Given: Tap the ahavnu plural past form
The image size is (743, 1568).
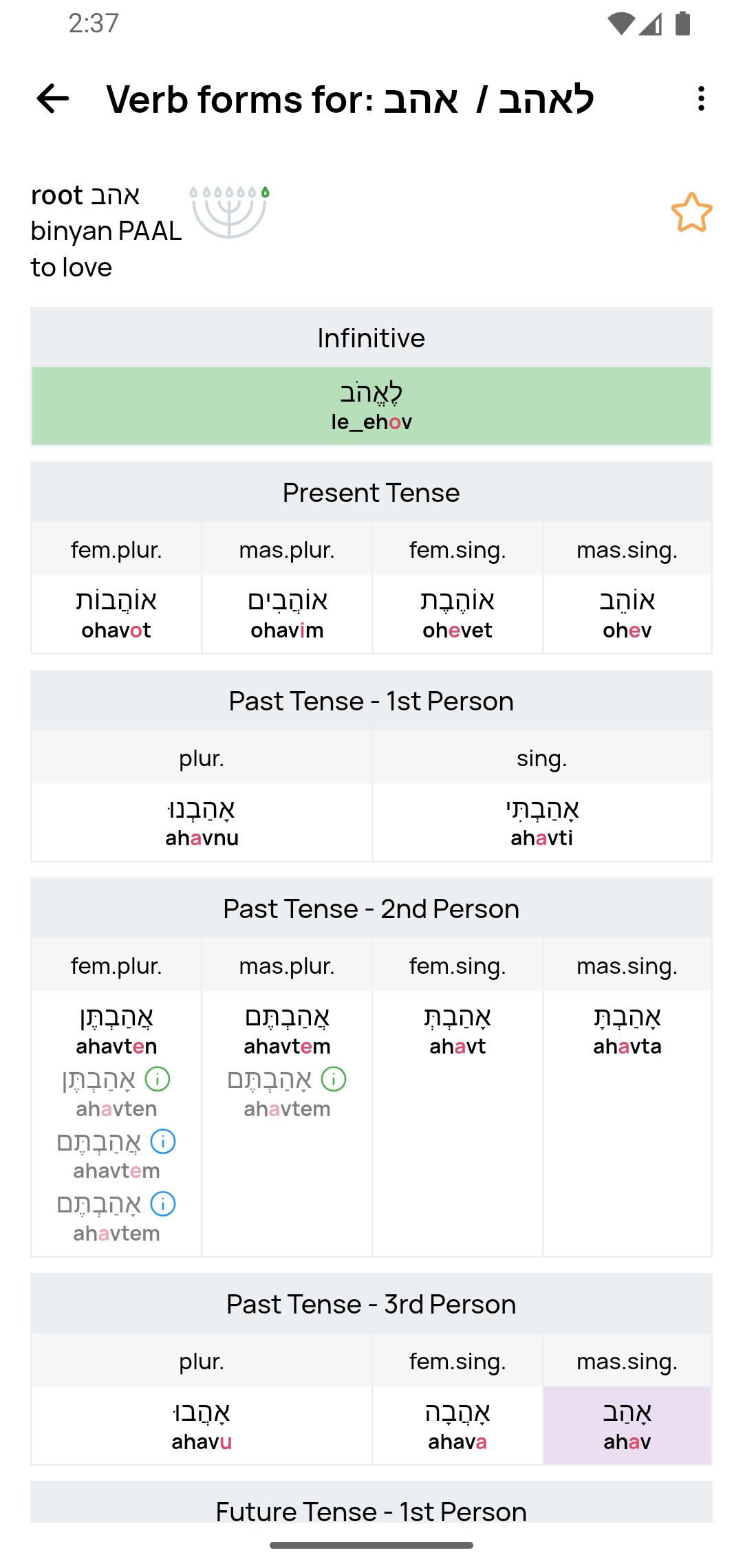Looking at the screenshot, I should tap(202, 822).
